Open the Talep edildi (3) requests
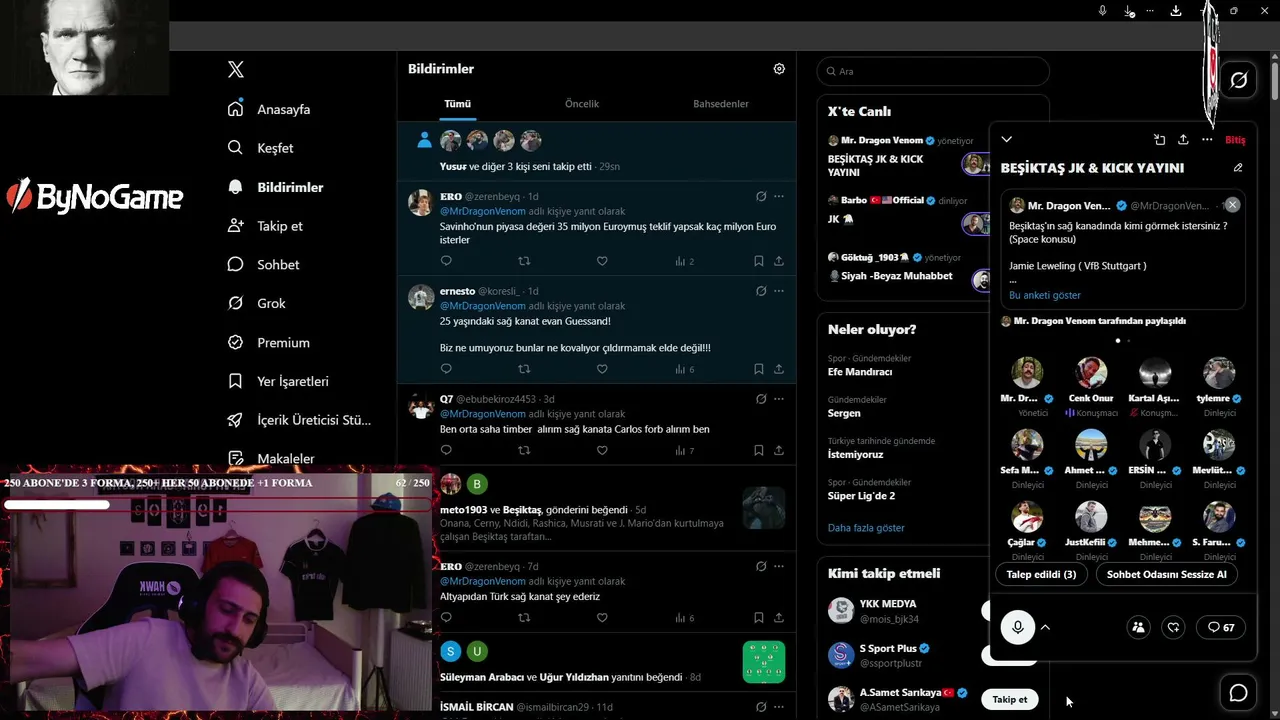The image size is (1280, 720). tap(1041, 574)
